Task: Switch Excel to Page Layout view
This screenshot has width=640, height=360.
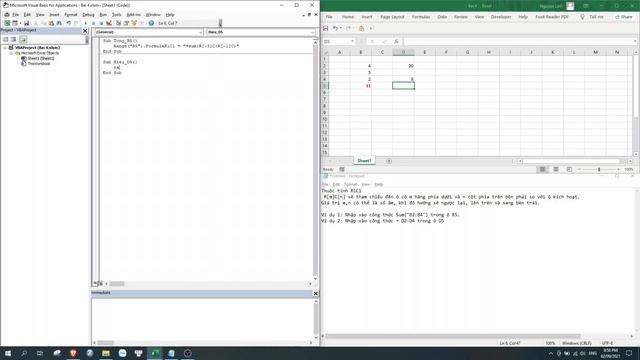Action: [x=556, y=169]
